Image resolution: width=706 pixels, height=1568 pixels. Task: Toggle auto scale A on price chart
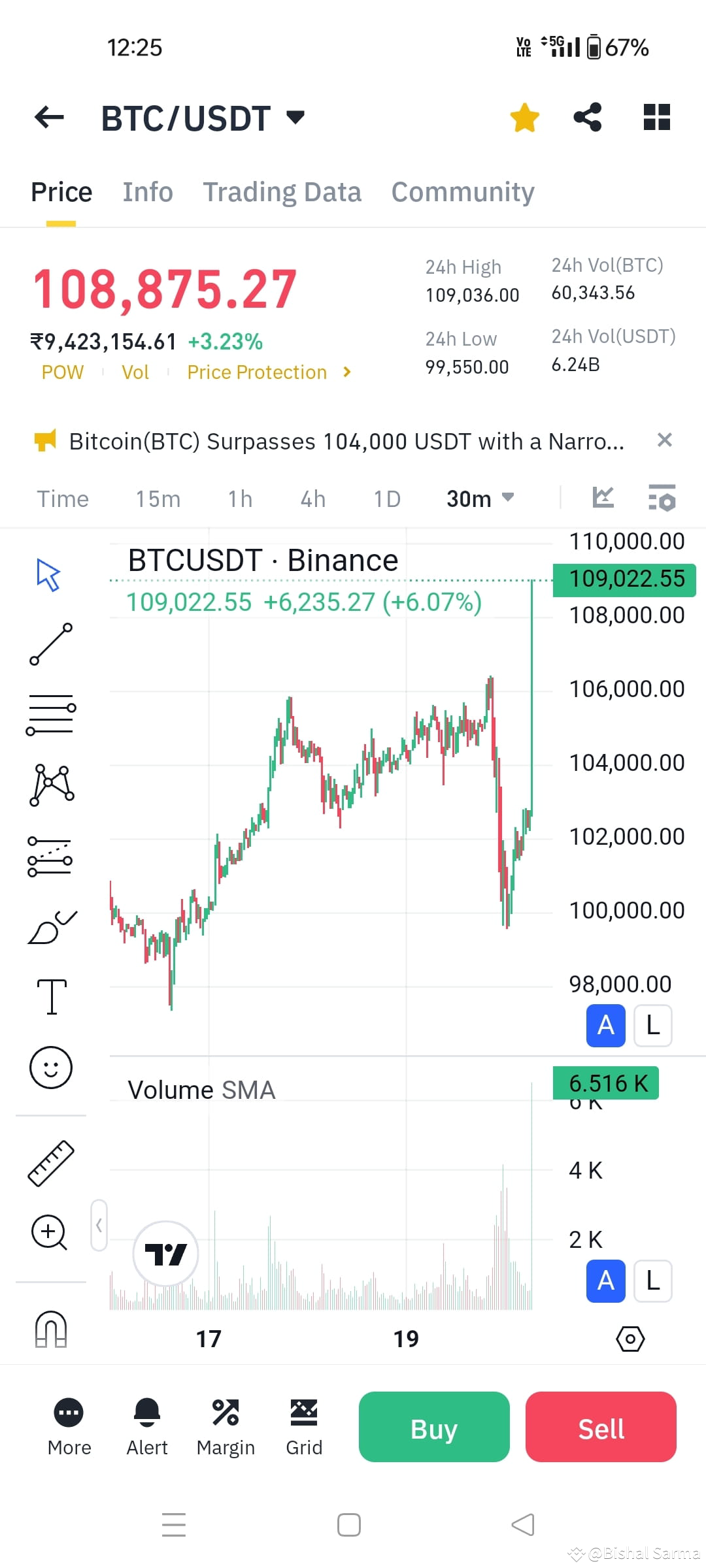[x=606, y=1026]
